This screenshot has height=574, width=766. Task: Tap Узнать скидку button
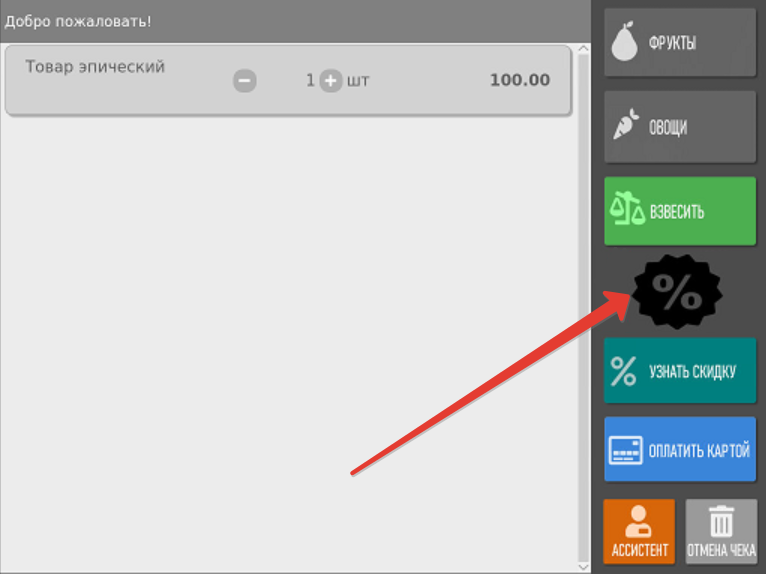point(680,370)
